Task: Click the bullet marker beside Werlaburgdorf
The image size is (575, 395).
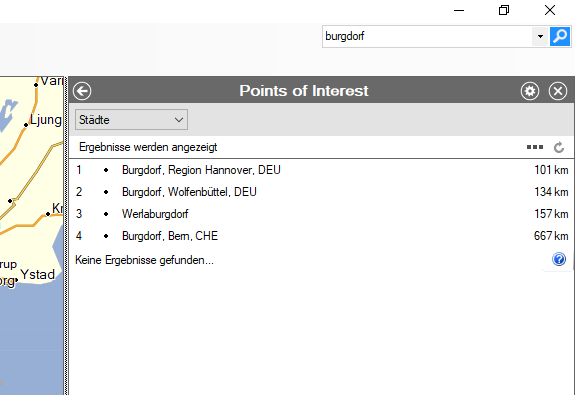Action: click(x=106, y=214)
